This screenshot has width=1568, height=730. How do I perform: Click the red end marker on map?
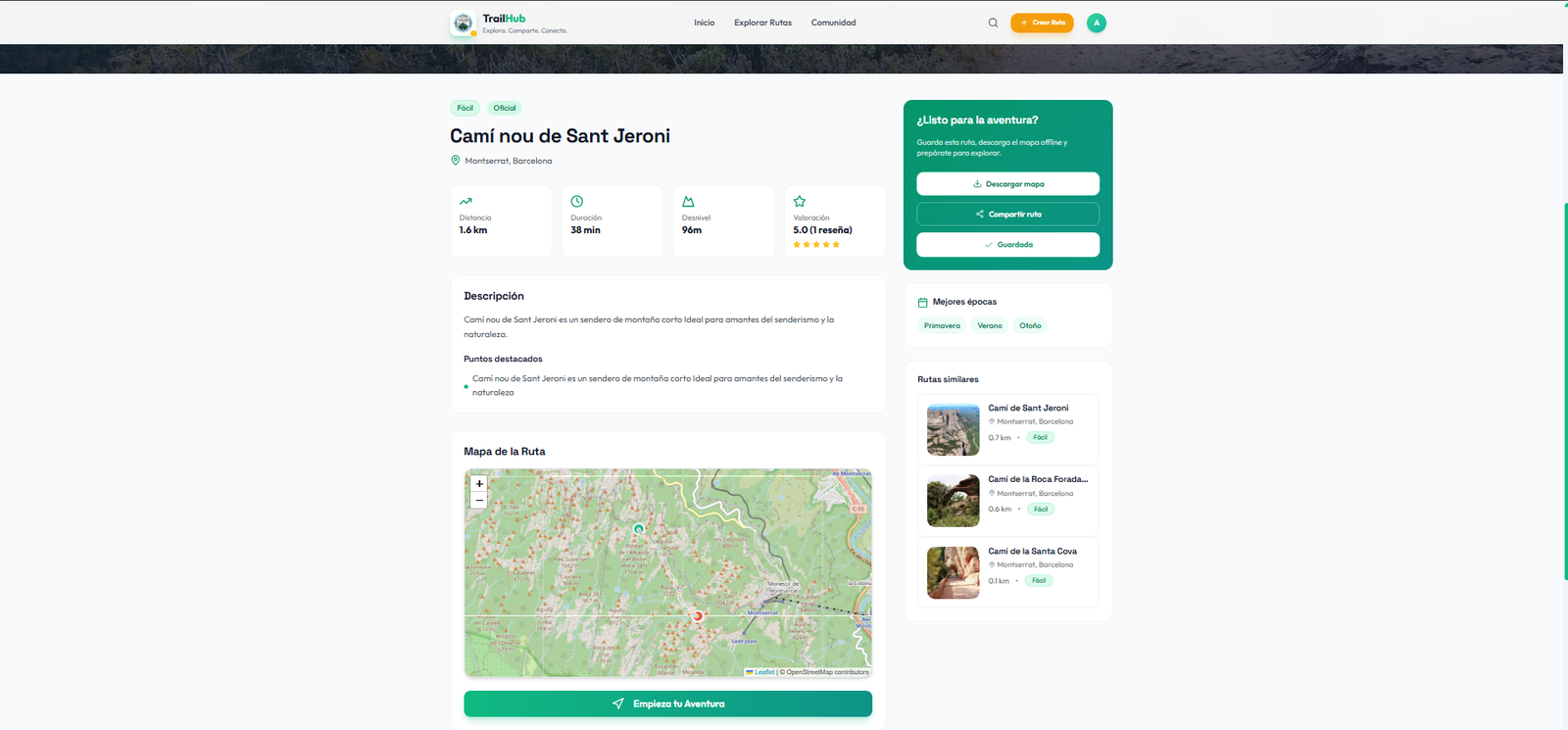click(698, 616)
